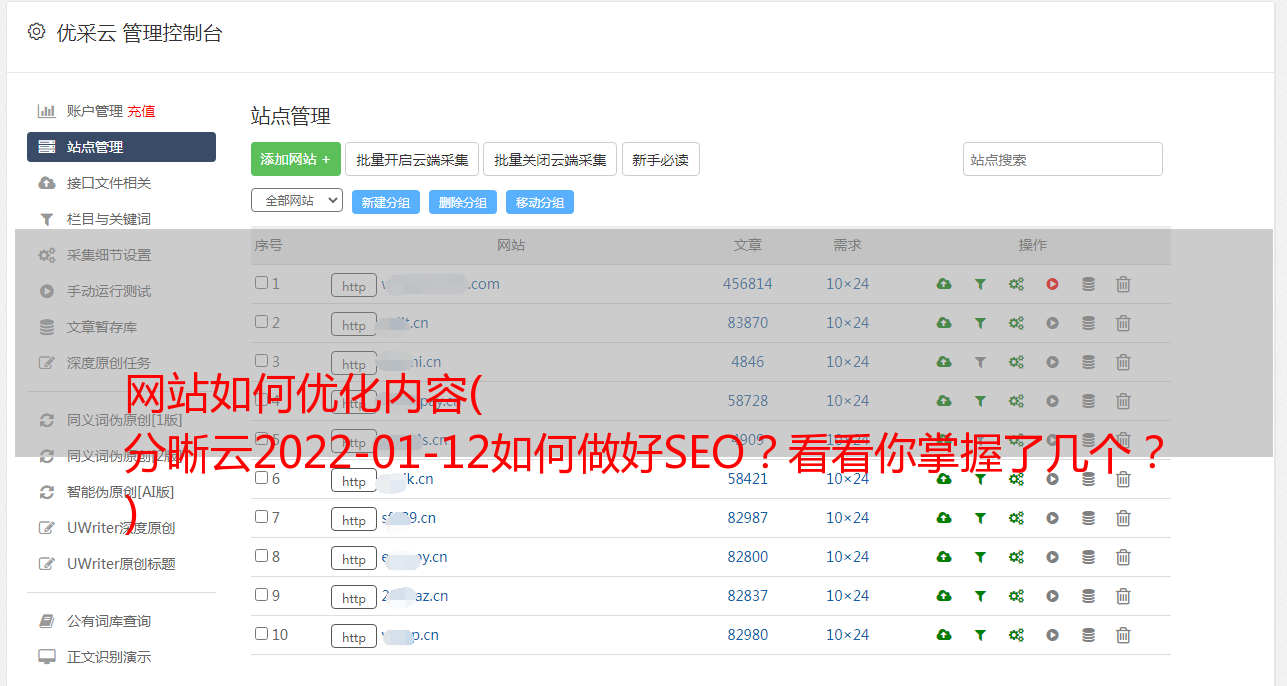Image resolution: width=1287 pixels, height=686 pixels.
Task: Click trash icon in the 58728 articles row
Action: point(1123,401)
